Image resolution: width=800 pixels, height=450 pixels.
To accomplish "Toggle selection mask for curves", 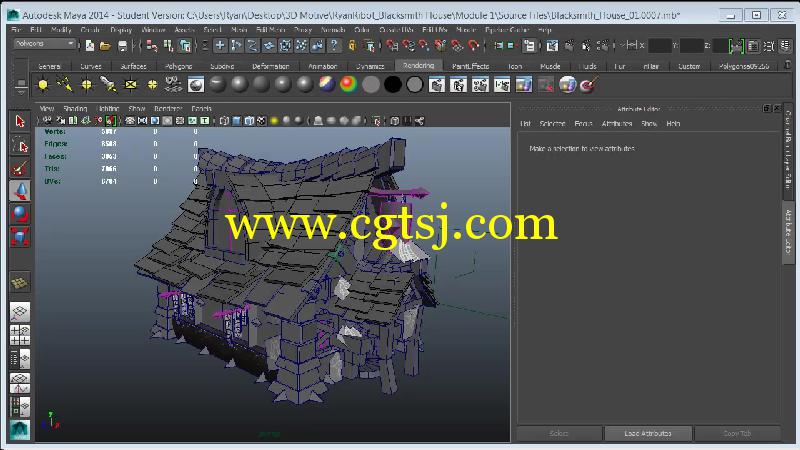I will coord(253,46).
